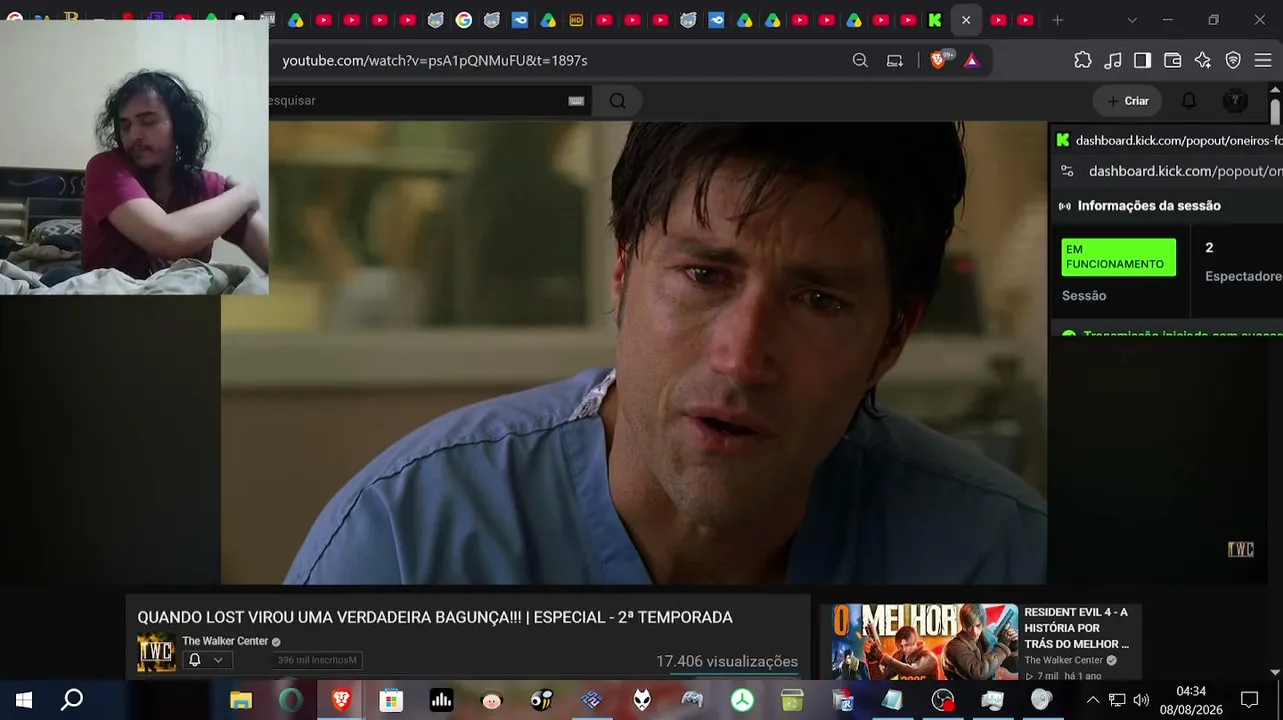Open File Explorer from the taskbar
The image size is (1283, 720).
(241, 700)
